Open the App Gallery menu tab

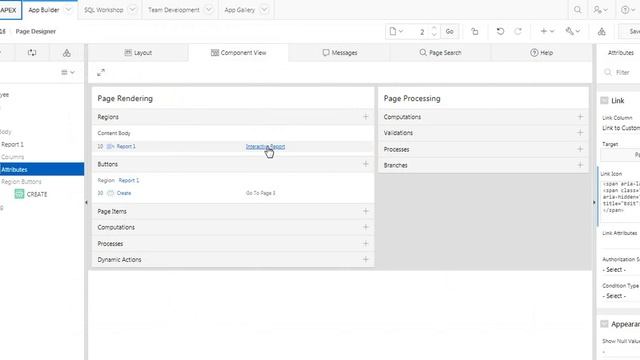(240, 10)
